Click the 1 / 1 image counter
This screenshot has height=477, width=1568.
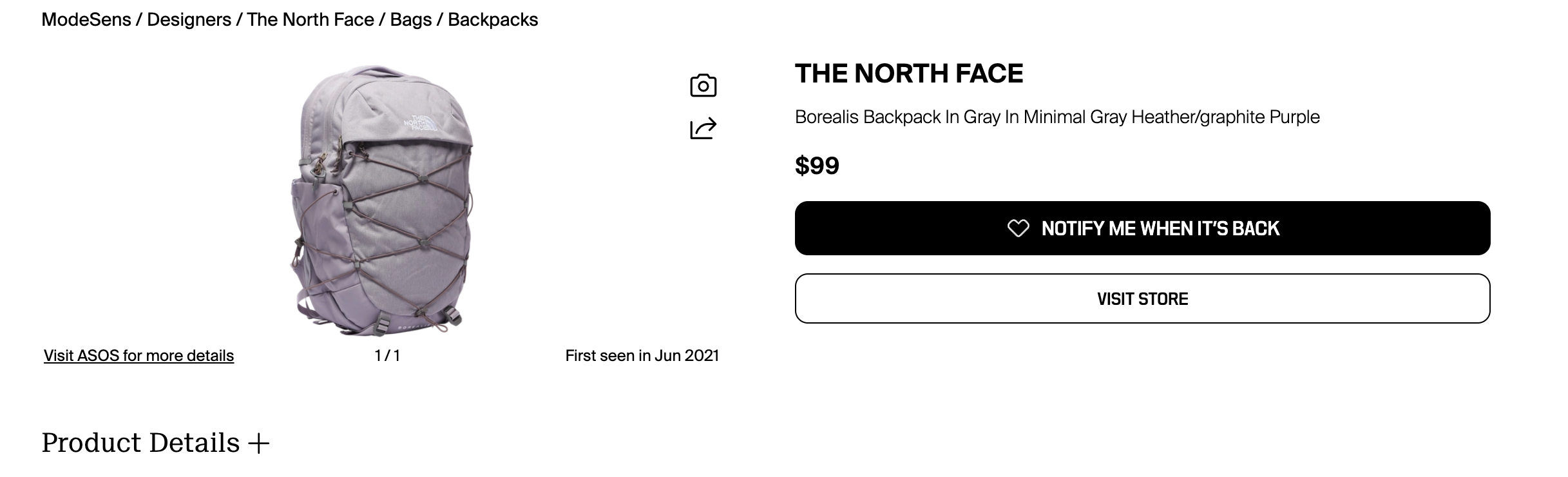(x=387, y=356)
